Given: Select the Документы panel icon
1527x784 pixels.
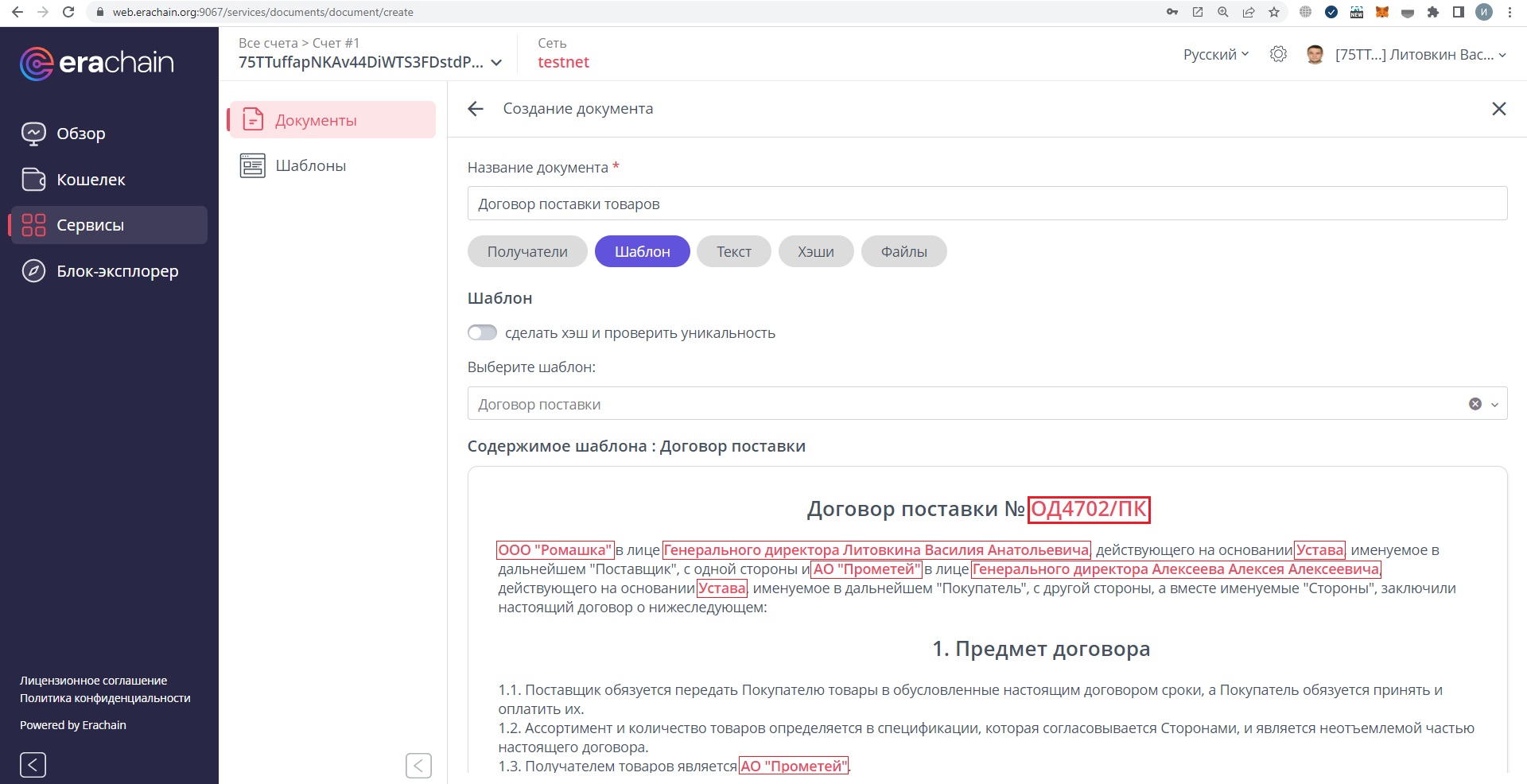Looking at the screenshot, I should pos(252,119).
